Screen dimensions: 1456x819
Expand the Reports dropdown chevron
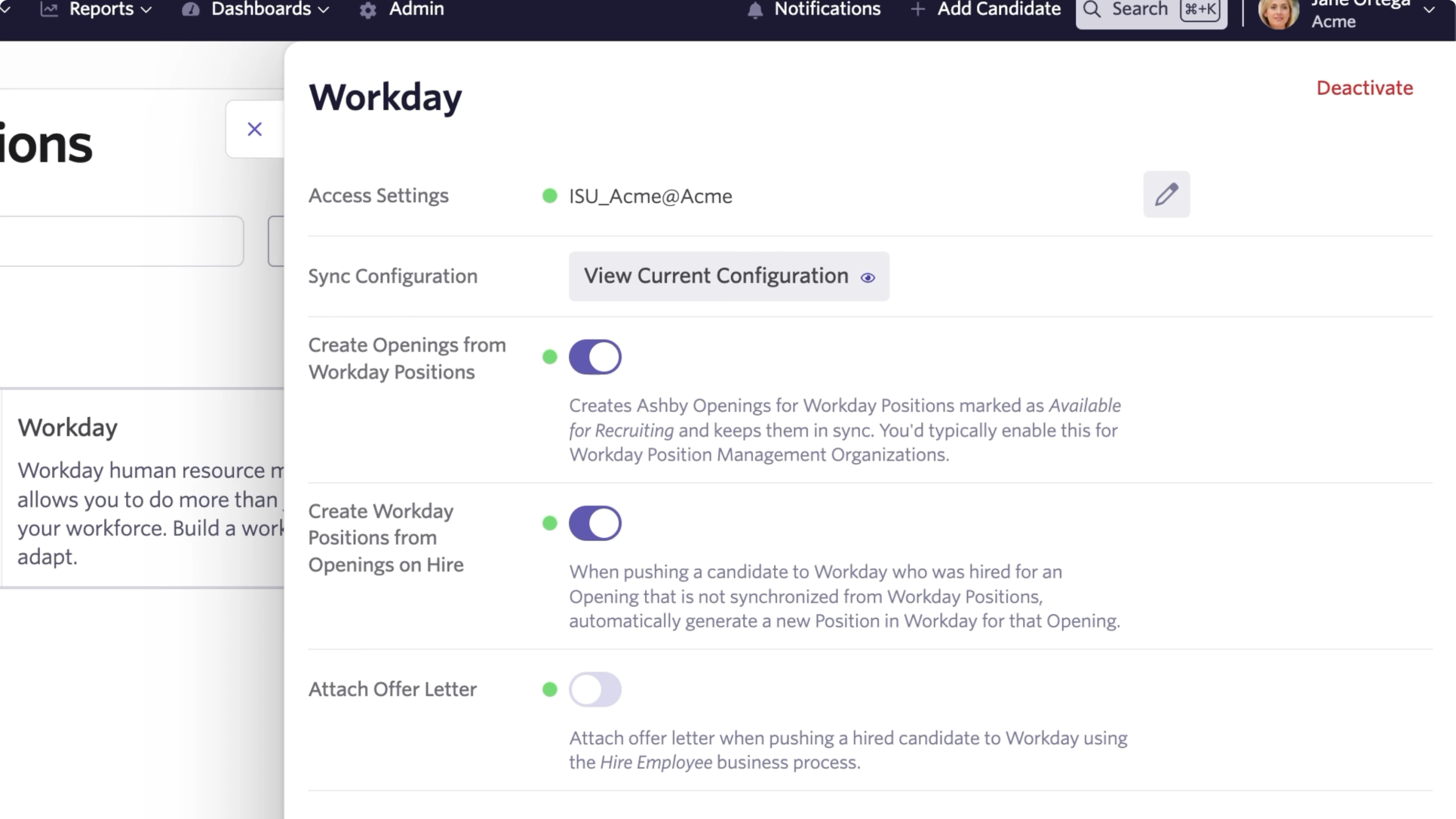pyautogui.click(x=146, y=11)
